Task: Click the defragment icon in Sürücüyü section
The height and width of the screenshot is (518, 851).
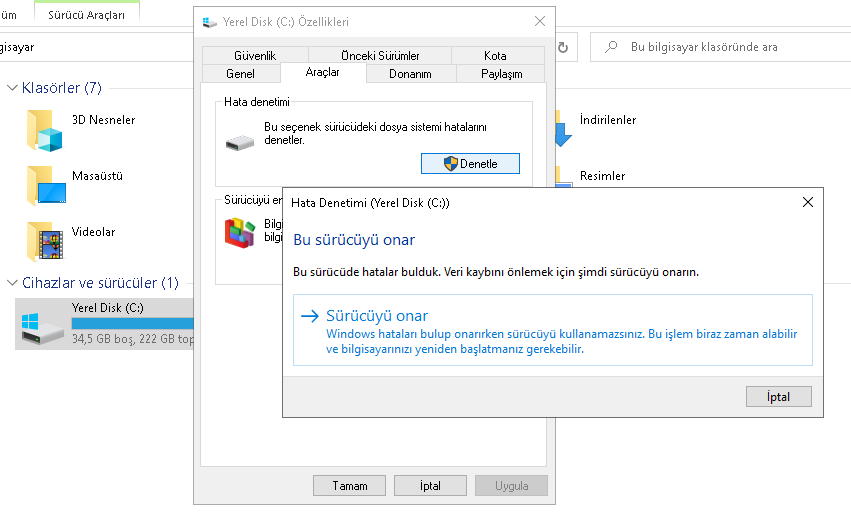Action: [x=240, y=232]
